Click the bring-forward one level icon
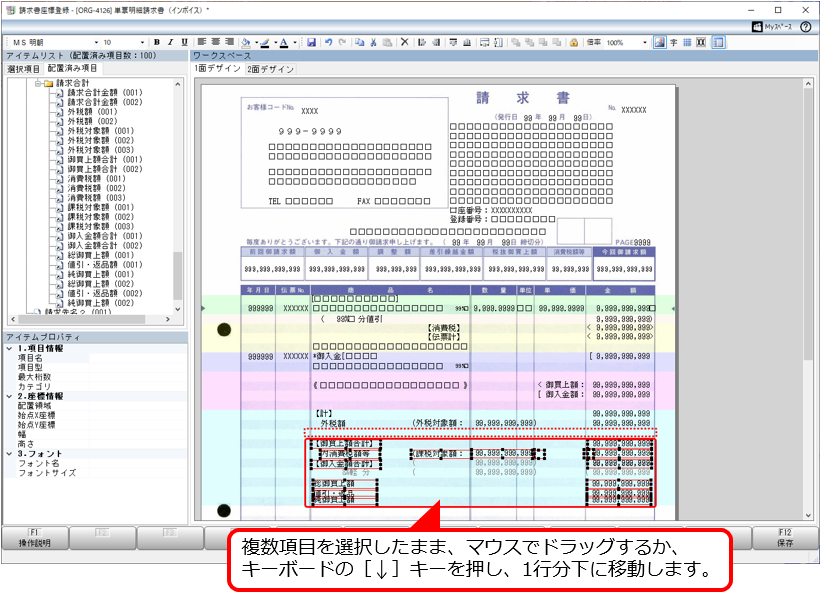This screenshot has width=820, height=592. click(543, 42)
